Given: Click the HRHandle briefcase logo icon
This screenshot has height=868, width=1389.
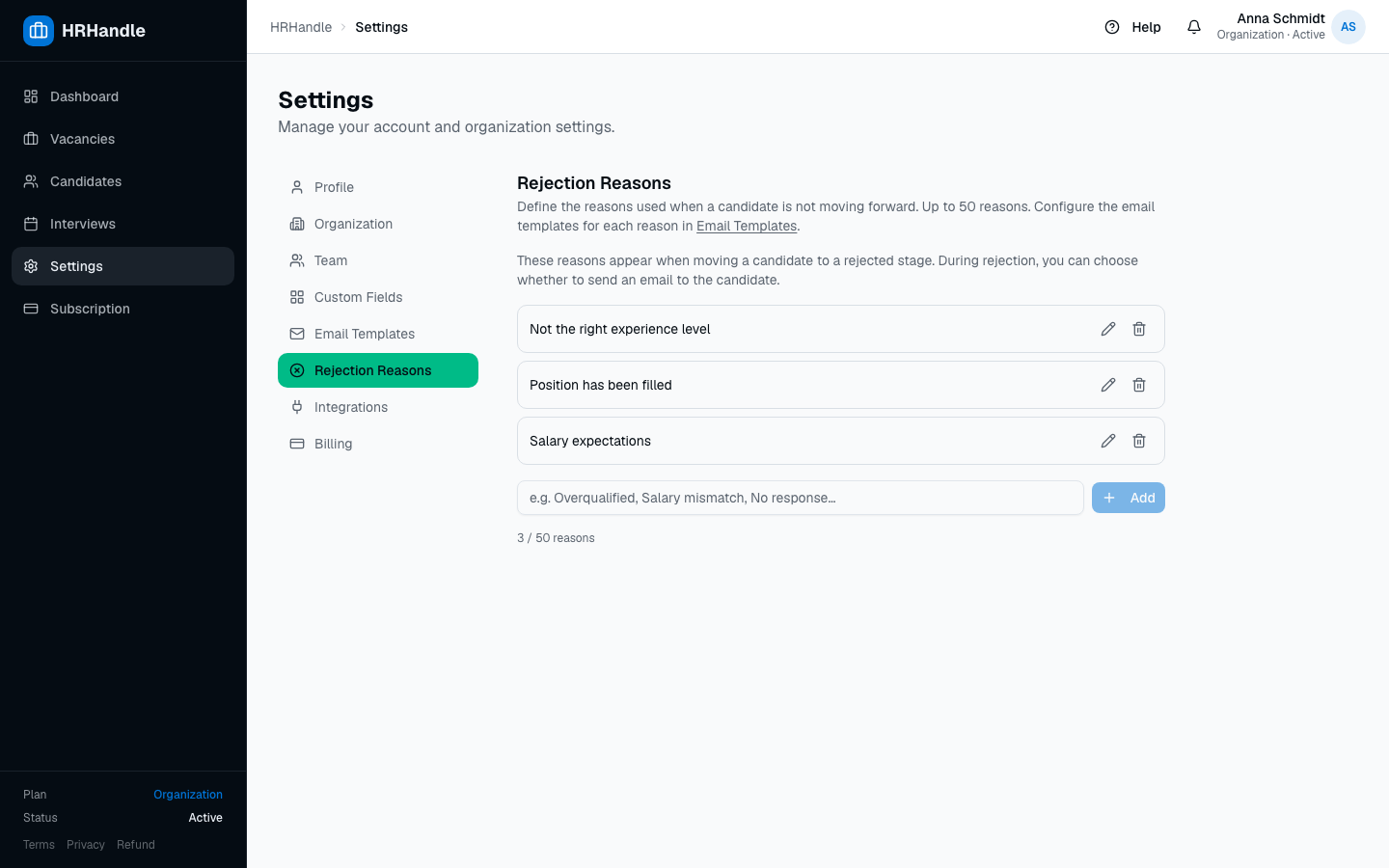Looking at the screenshot, I should coord(39,31).
